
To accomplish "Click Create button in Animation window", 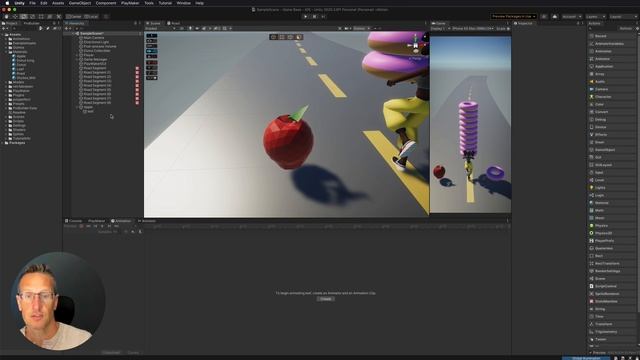I will click(326, 299).
